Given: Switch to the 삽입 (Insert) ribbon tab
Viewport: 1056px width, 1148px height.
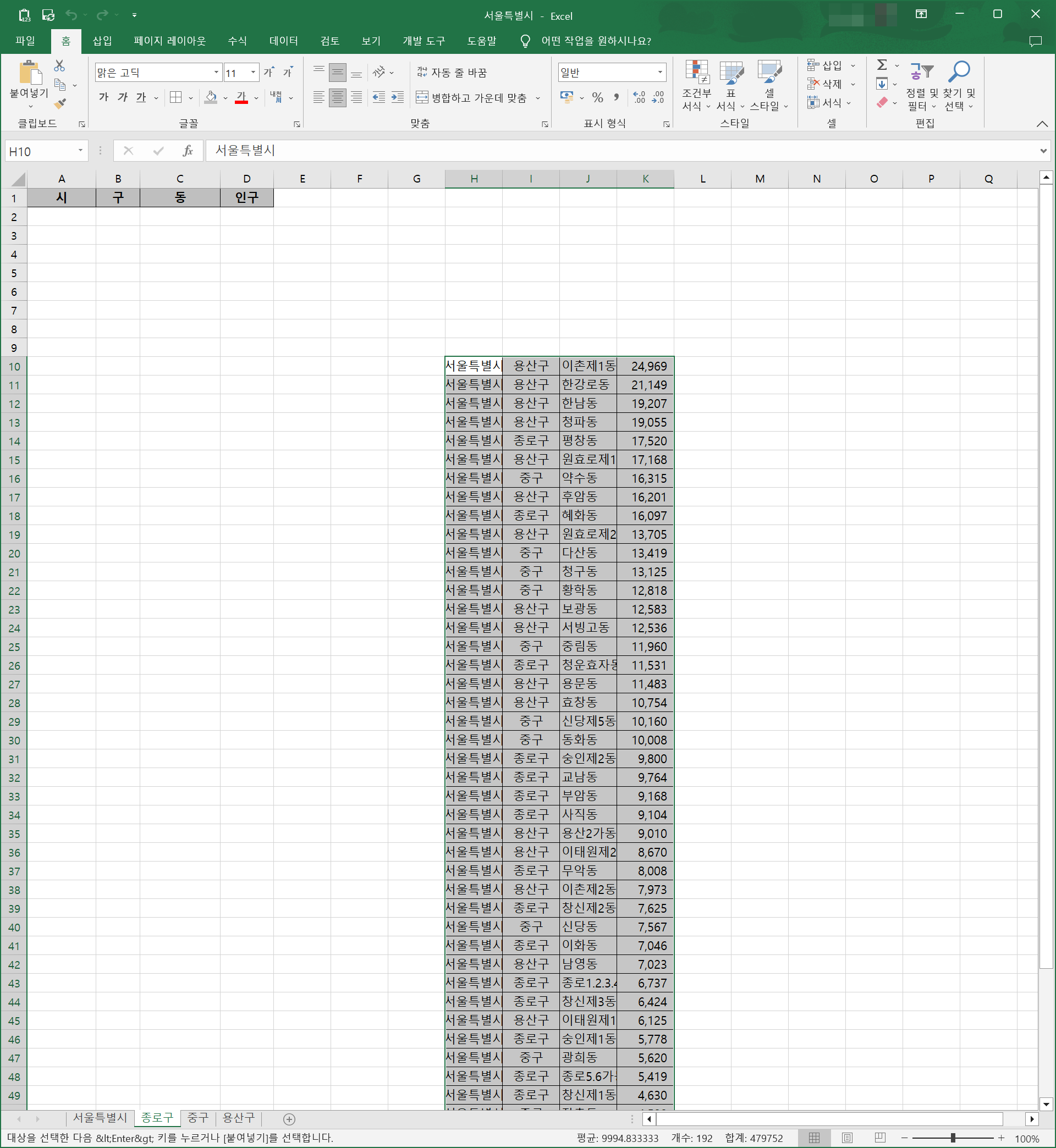Looking at the screenshot, I should coord(102,41).
